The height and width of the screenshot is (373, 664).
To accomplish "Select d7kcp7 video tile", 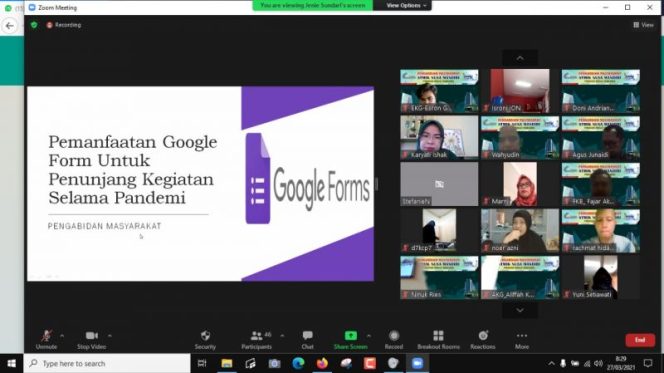I will click(x=439, y=231).
